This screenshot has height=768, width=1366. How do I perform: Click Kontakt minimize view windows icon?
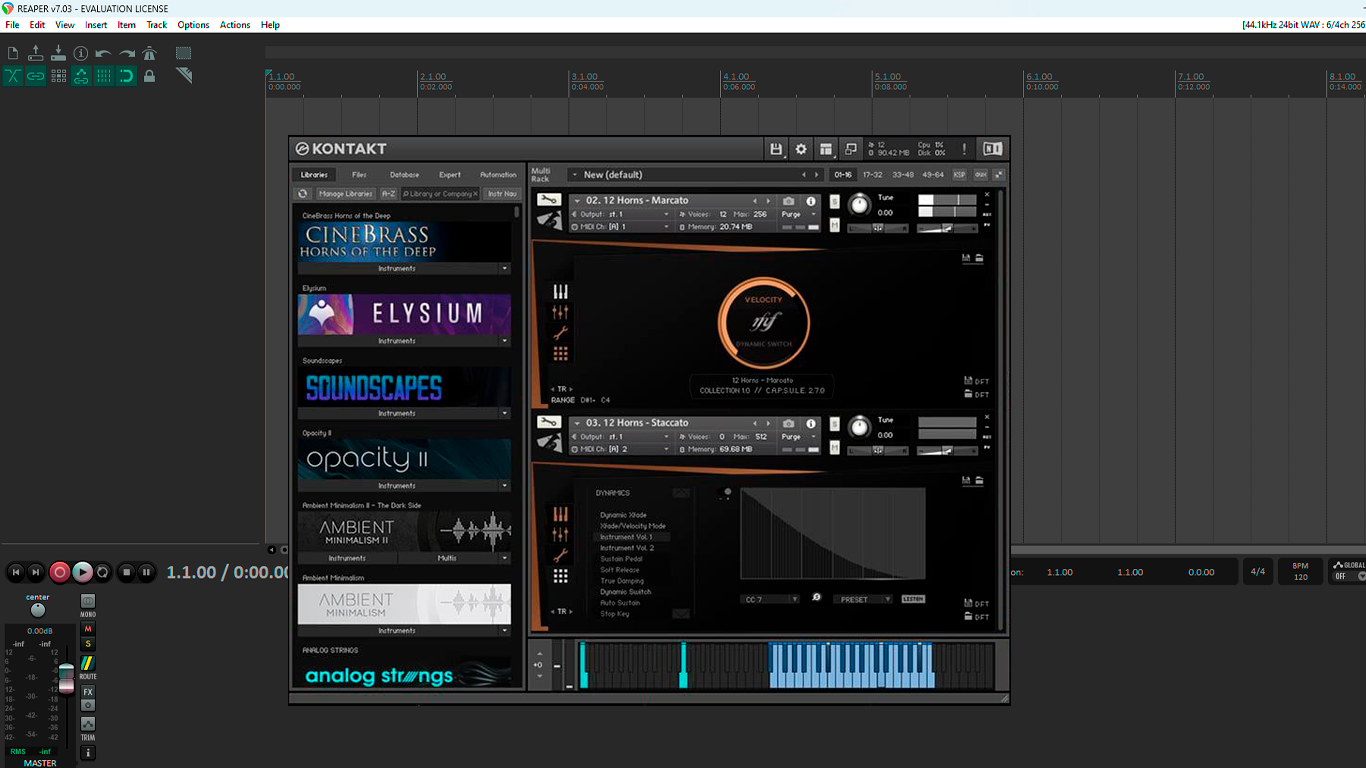[x=851, y=149]
